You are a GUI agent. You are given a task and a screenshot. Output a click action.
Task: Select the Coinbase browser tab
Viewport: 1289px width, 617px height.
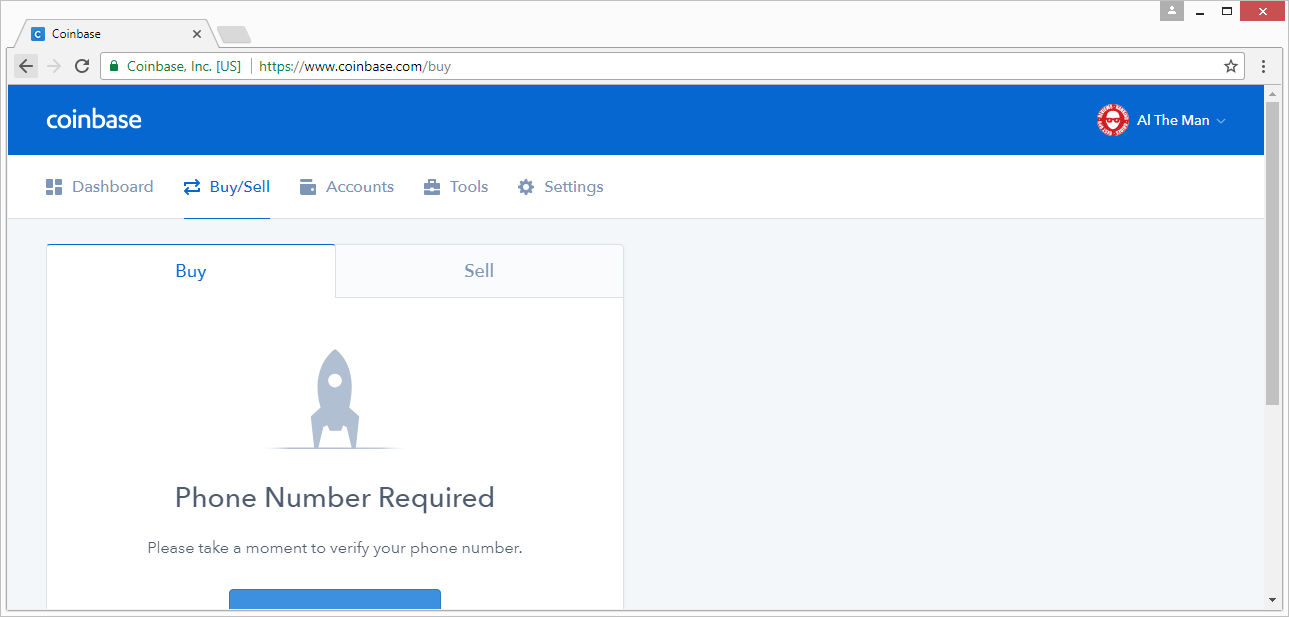coord(117,34)
